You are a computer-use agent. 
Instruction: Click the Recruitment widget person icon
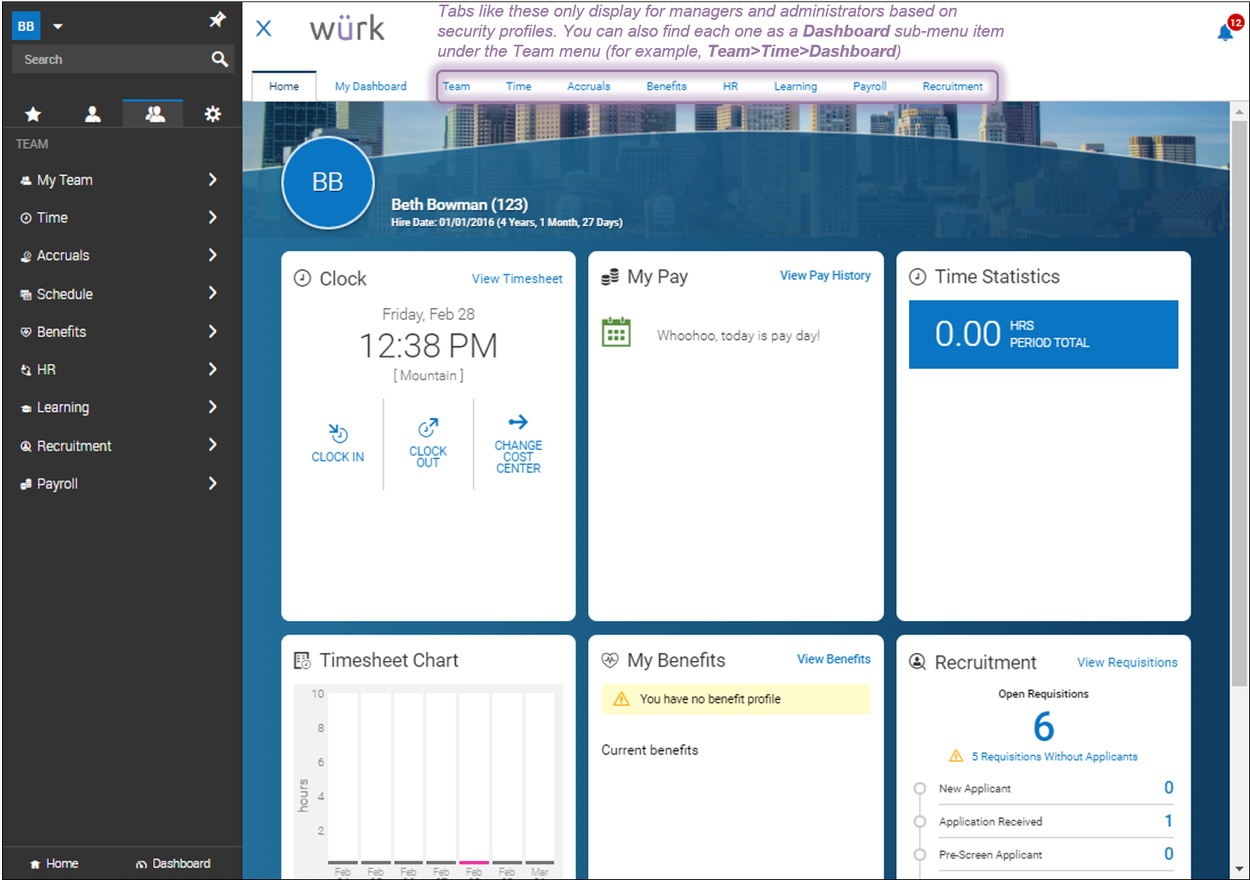(917, 662)
